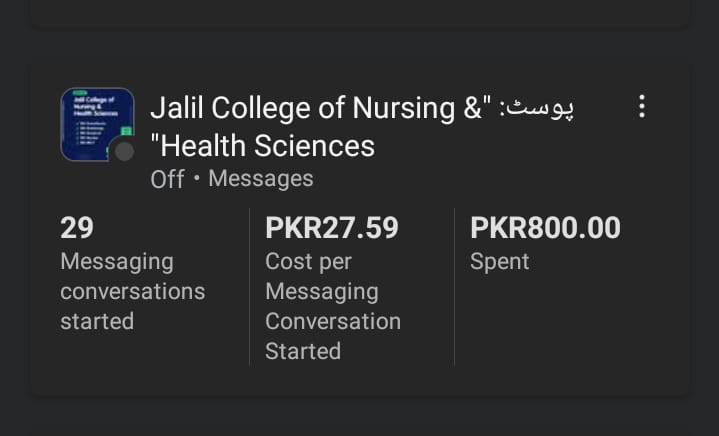
Task: Click the 'Spent' metric label
Action: click(x=499, y=262)
